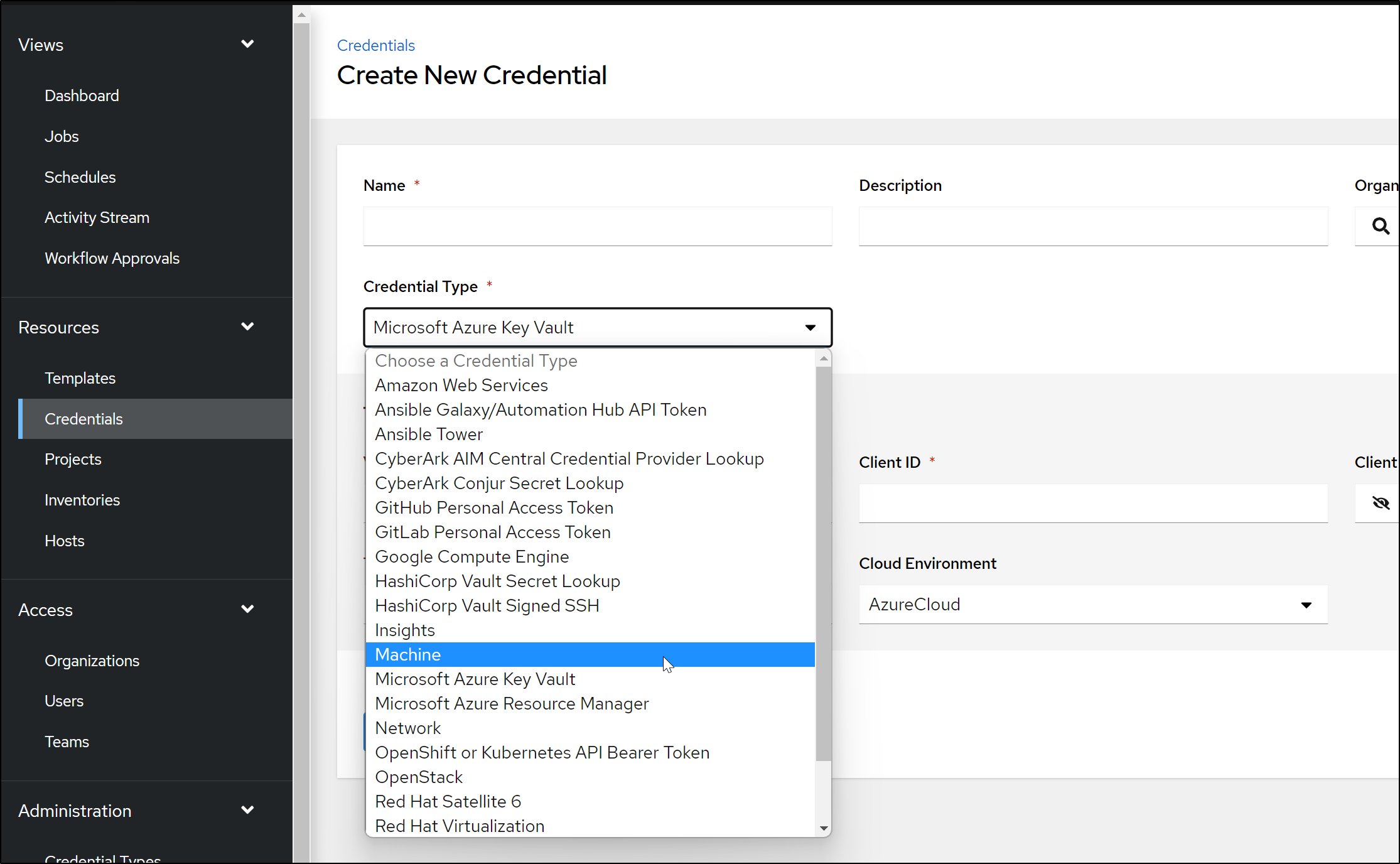Open Dashboard in the sidebar
The height and width of the screenshot is (864, 1400).
[82, 95]
